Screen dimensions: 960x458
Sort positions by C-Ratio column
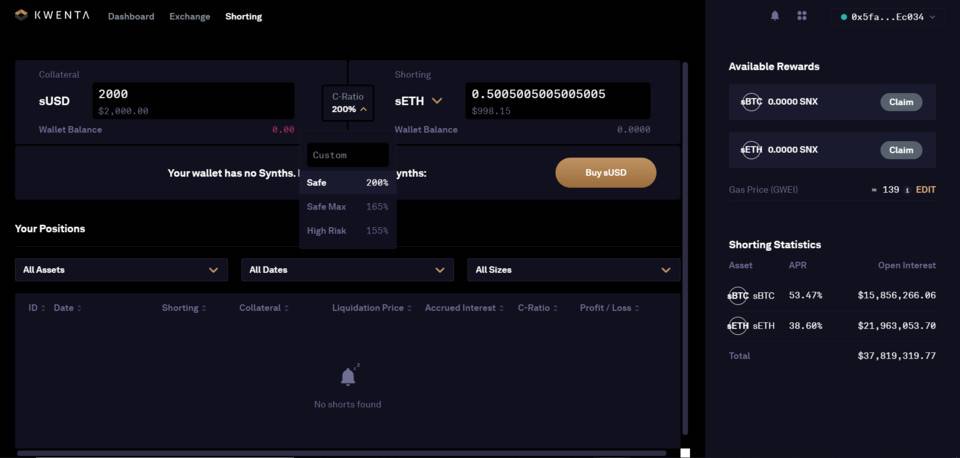[x=538, y=308]
